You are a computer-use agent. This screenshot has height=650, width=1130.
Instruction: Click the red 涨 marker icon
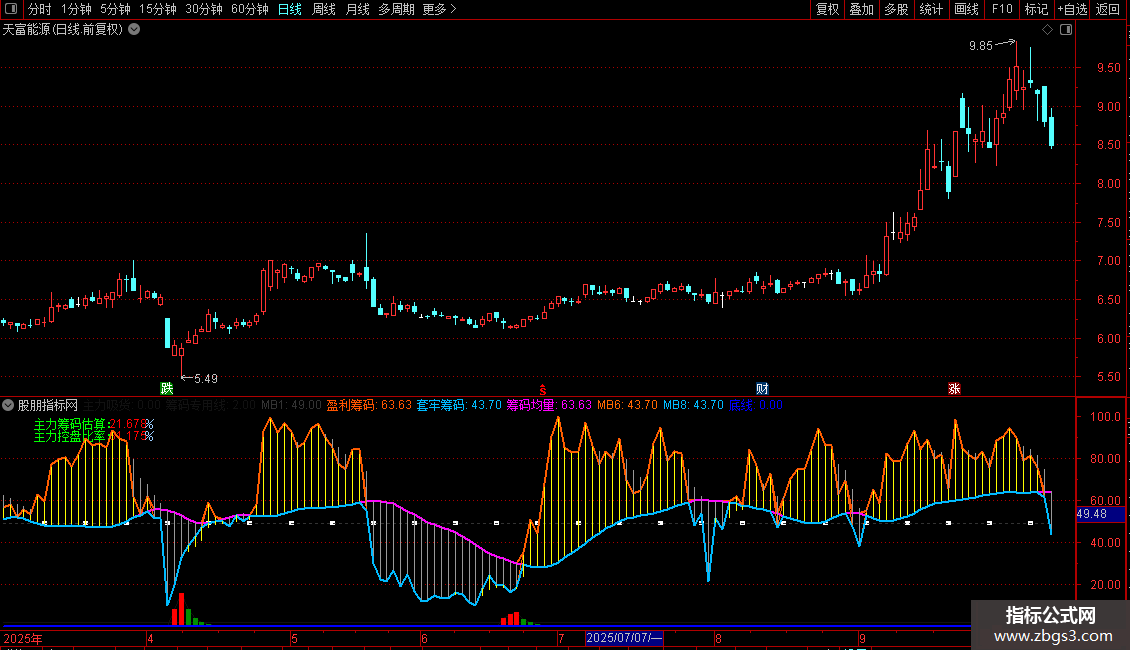pyautogui.click(x=954, y=388)
